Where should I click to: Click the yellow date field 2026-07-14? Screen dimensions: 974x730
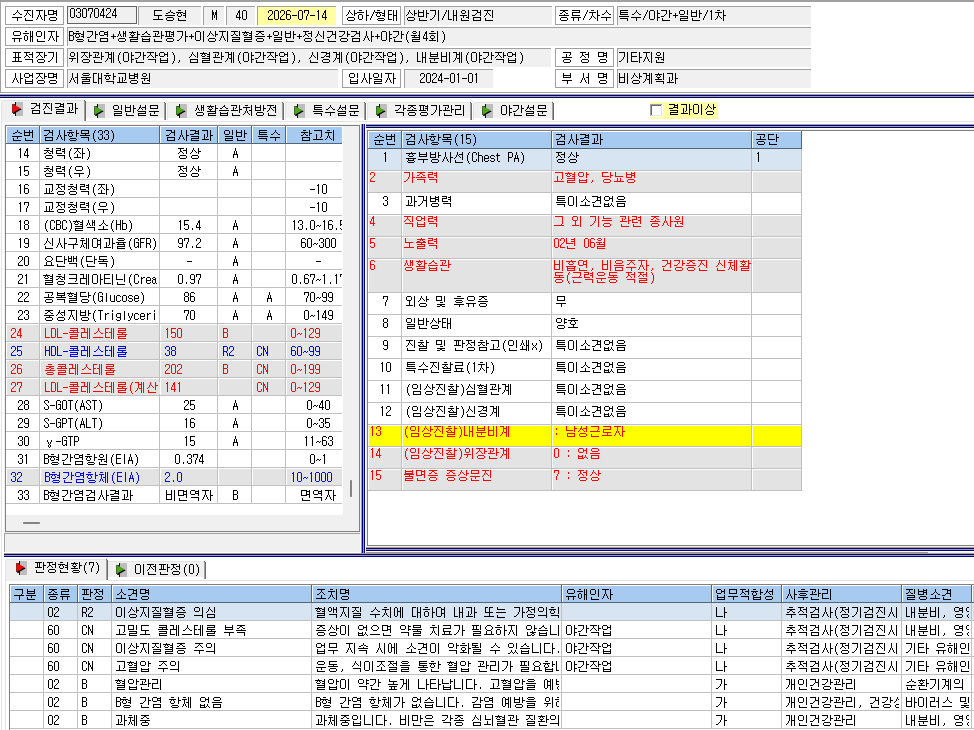297,16
